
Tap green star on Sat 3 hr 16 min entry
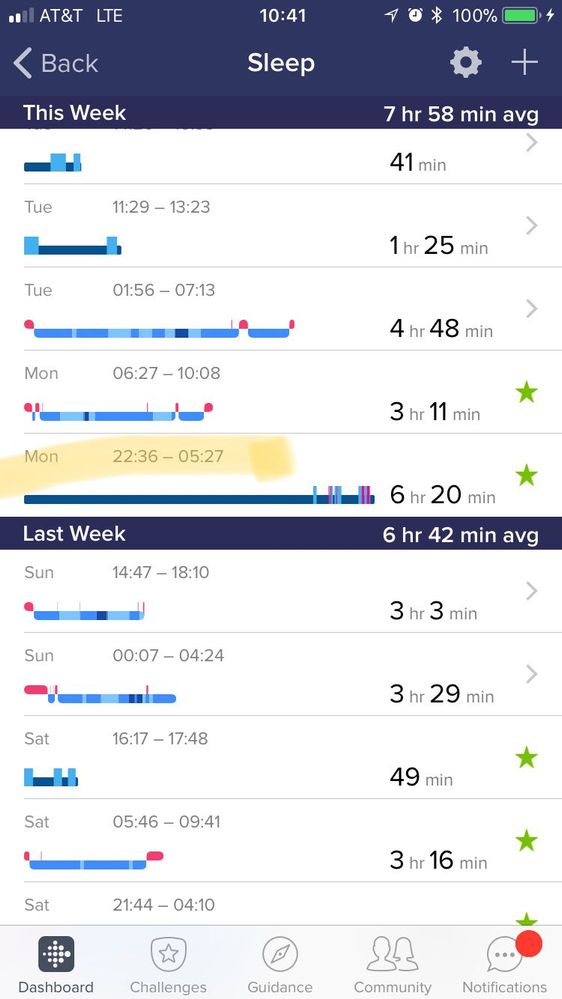[526, 841]
